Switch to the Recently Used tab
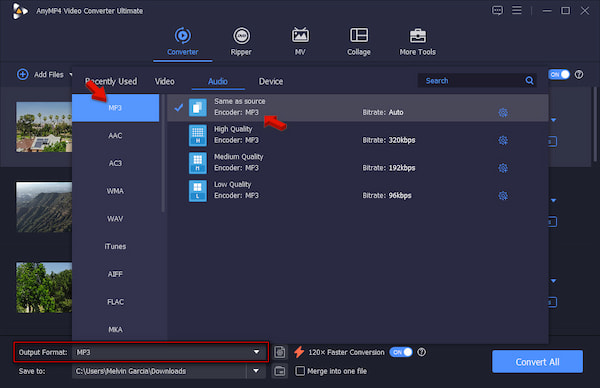Viewport: 600px width, 388px height. coord(111,81)
